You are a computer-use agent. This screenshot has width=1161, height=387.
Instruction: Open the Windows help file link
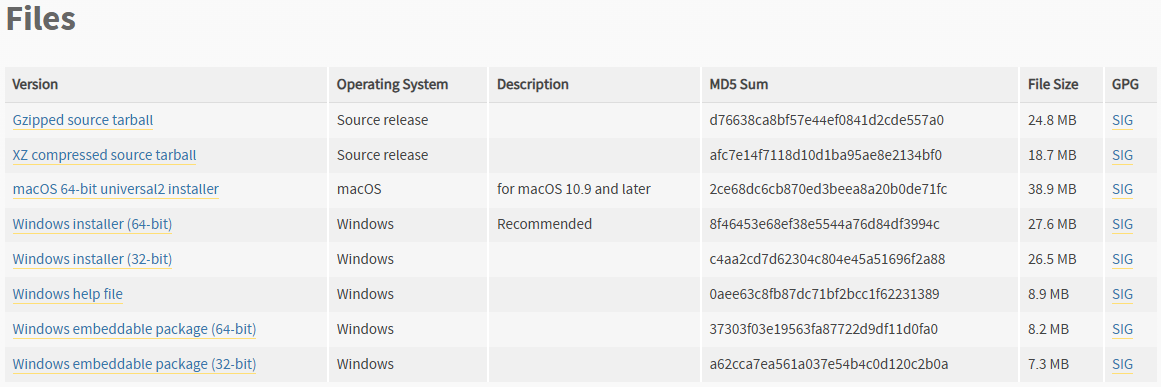[x=67, y=294]
